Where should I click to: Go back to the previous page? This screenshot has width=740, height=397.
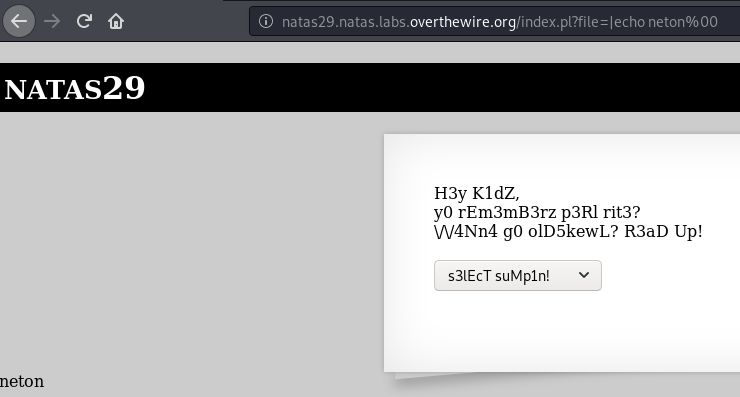tap(19, 21)
